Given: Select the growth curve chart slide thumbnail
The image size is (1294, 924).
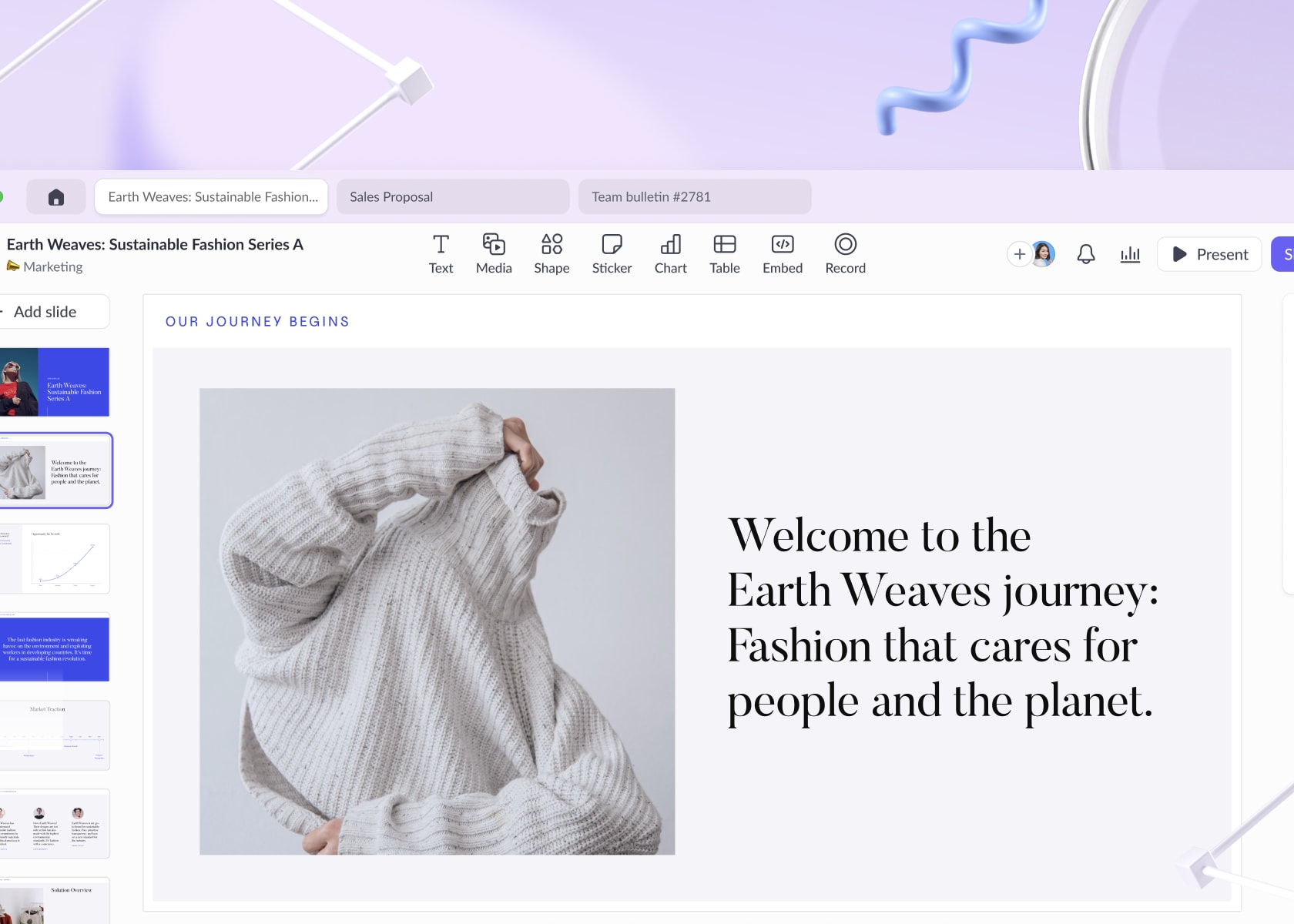Looking at the screenshot, I should click(55, 559).
